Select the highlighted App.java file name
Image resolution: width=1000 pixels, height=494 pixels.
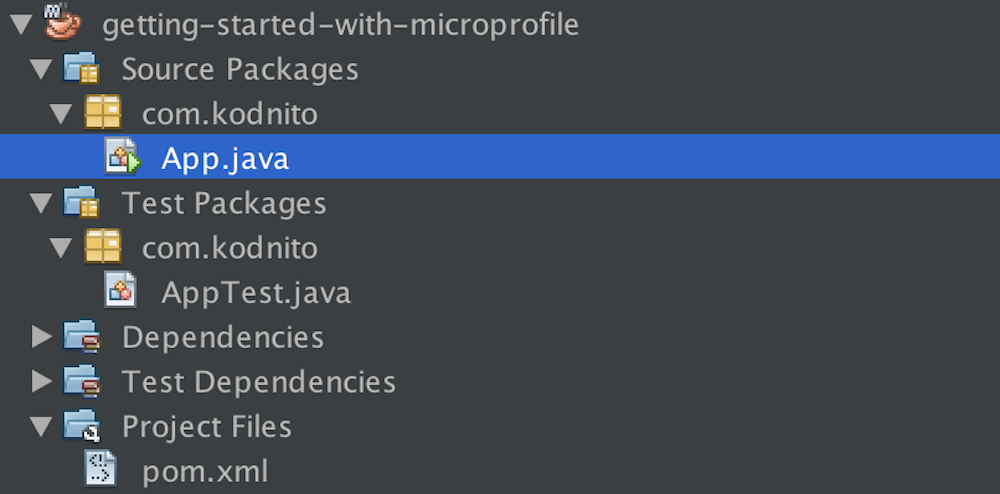(x=225, y=158)
